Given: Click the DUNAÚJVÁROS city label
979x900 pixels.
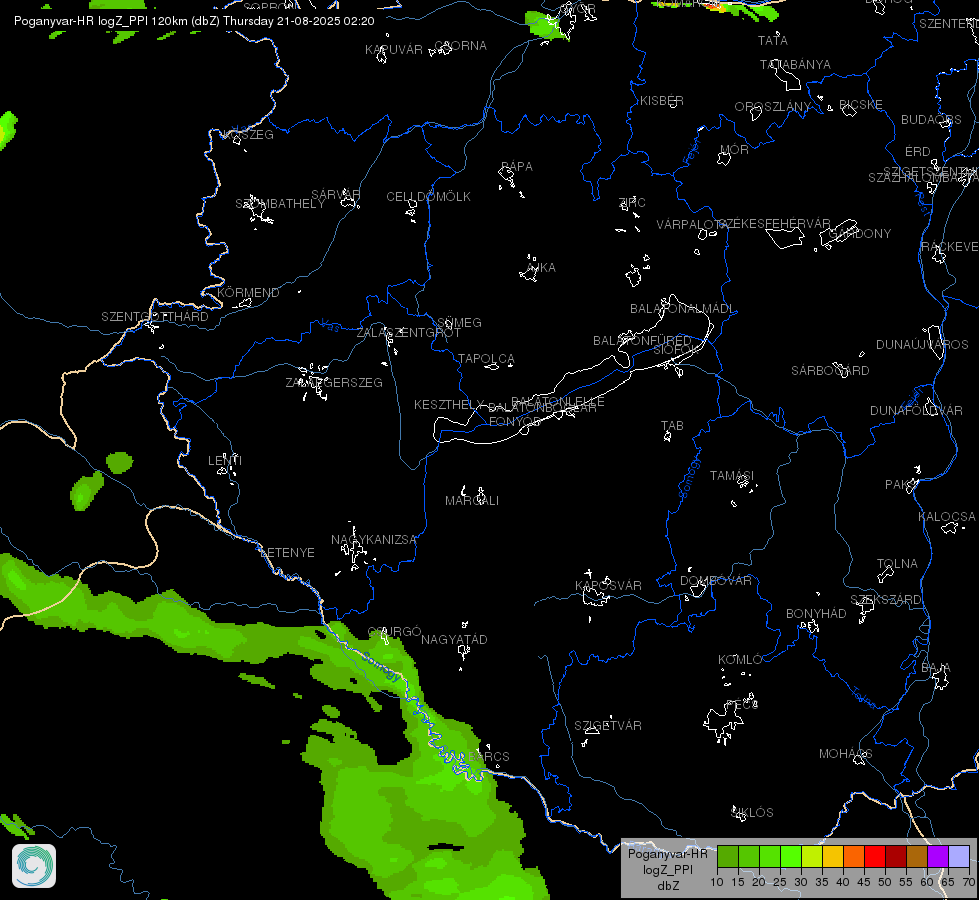Looking at the screenshot, I should 922,345.
